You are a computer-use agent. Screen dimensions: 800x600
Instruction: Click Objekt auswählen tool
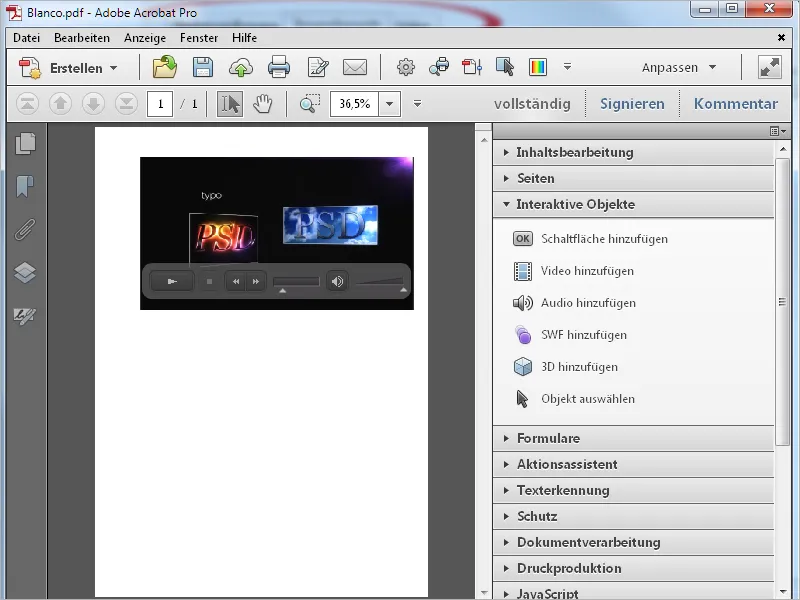point(588,399)
